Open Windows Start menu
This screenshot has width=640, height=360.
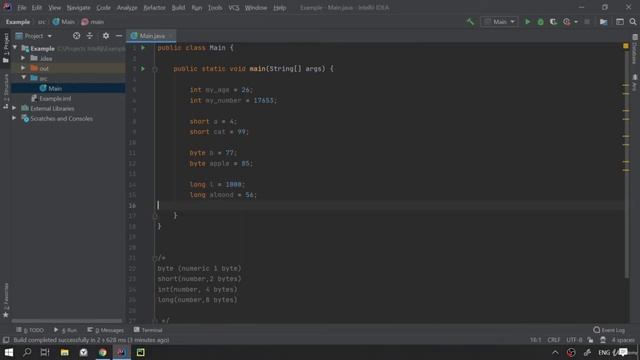coord(9,352)
